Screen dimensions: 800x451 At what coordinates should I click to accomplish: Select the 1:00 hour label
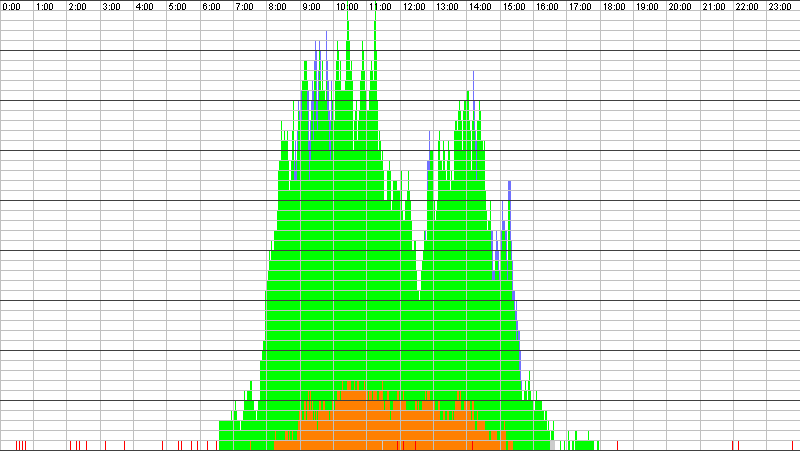(x=44, y=7)
